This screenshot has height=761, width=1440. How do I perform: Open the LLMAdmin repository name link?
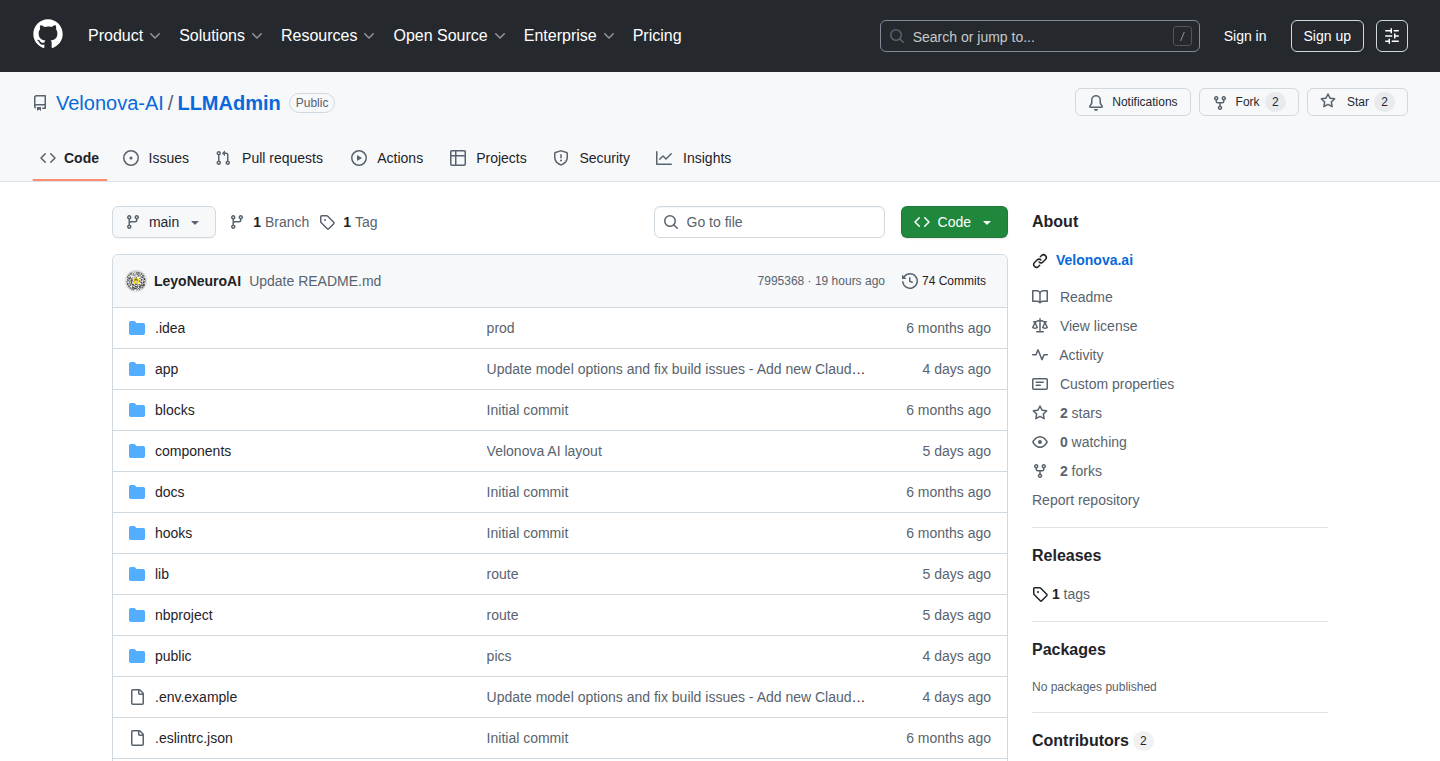pyautogui.click(x=229, y=103)
